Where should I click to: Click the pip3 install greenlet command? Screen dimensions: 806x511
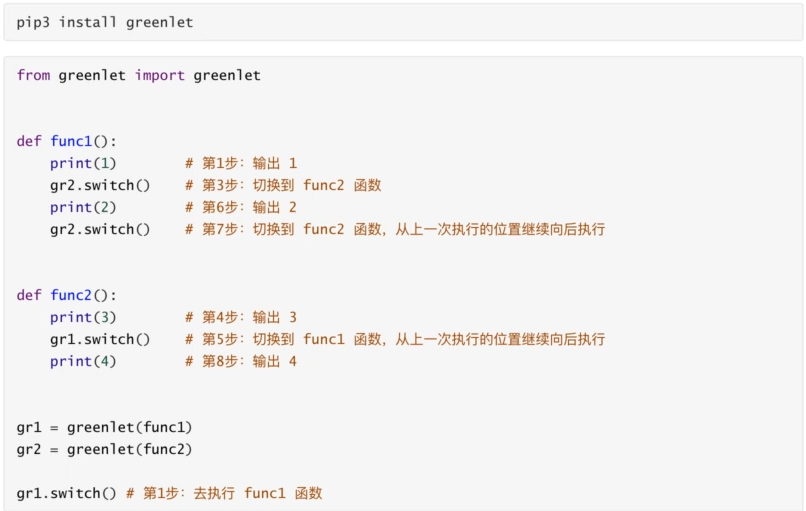click(x=105, y=23)
